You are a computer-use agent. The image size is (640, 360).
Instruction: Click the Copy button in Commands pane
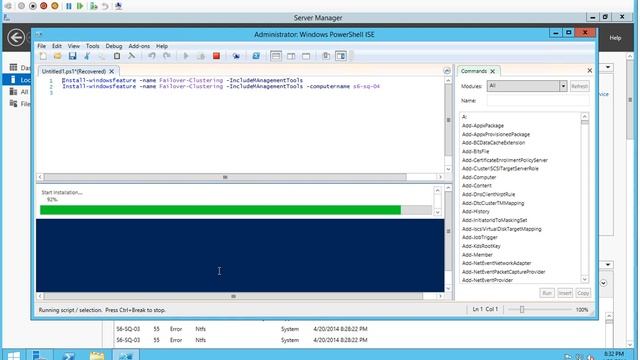(x=583, y=293)
